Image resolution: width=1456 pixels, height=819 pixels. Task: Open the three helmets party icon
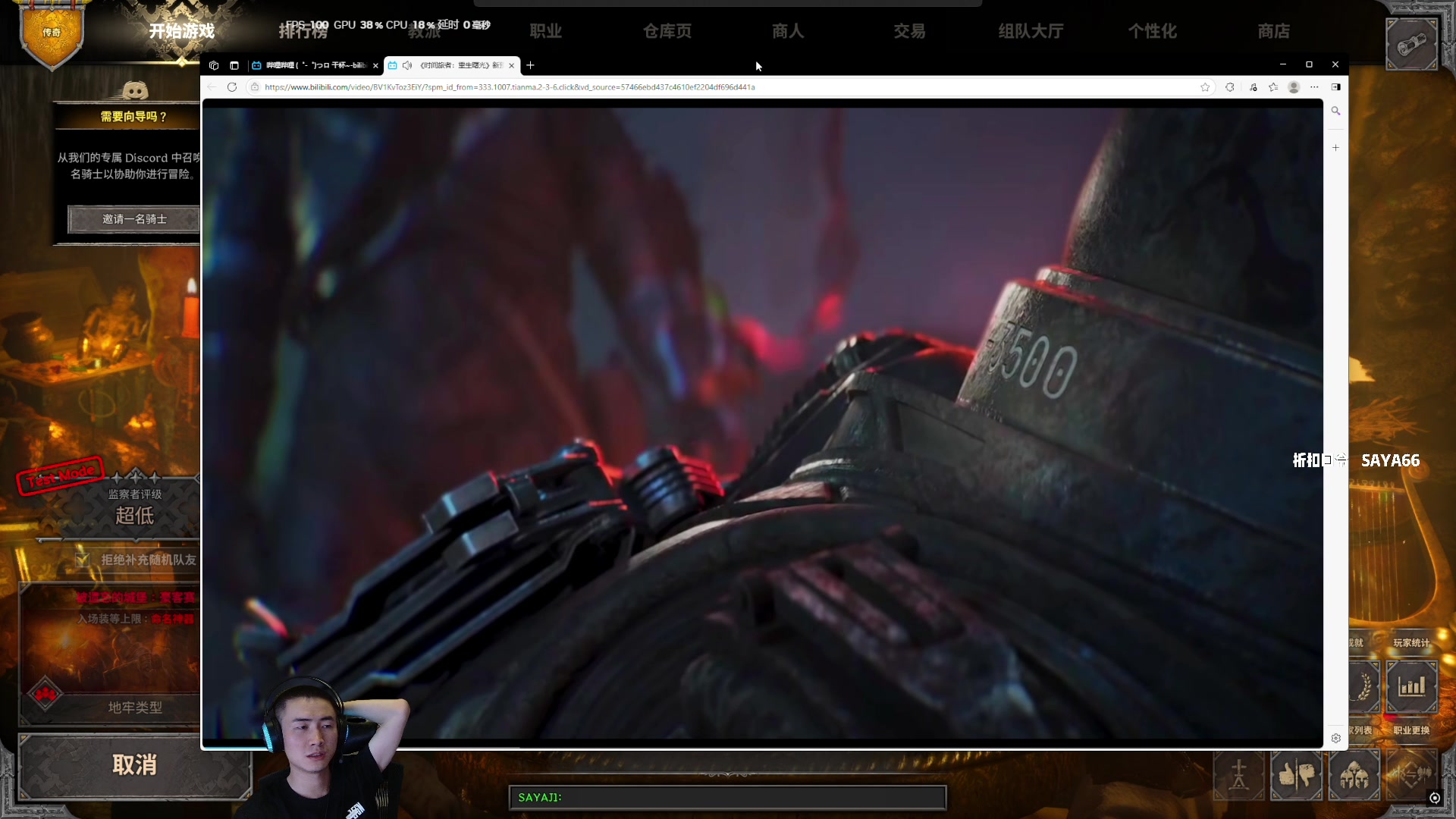coord(1354,775)
